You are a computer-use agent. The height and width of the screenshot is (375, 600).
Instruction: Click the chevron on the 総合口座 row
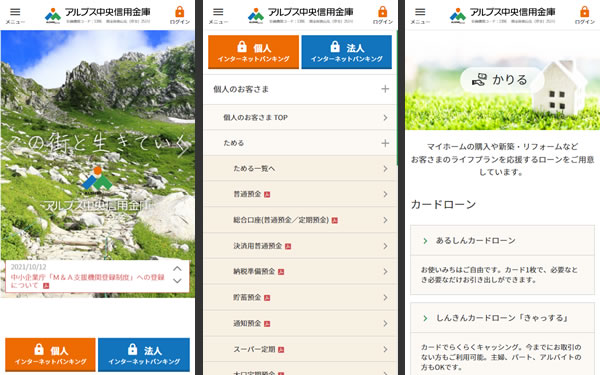(385, 220)
